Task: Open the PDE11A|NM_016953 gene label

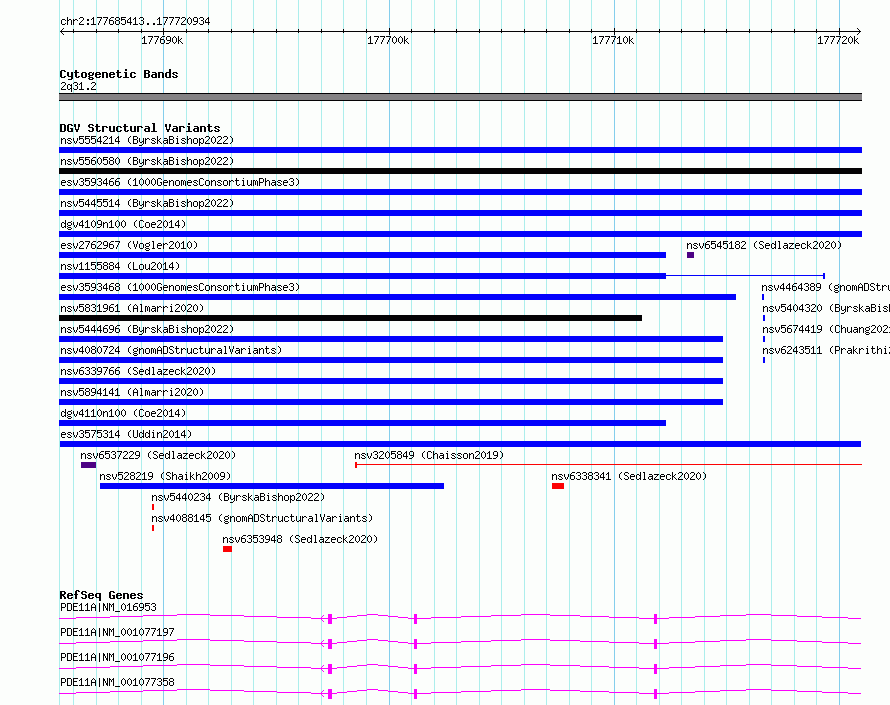Action: pyautogui.click(x=108, y=607)
